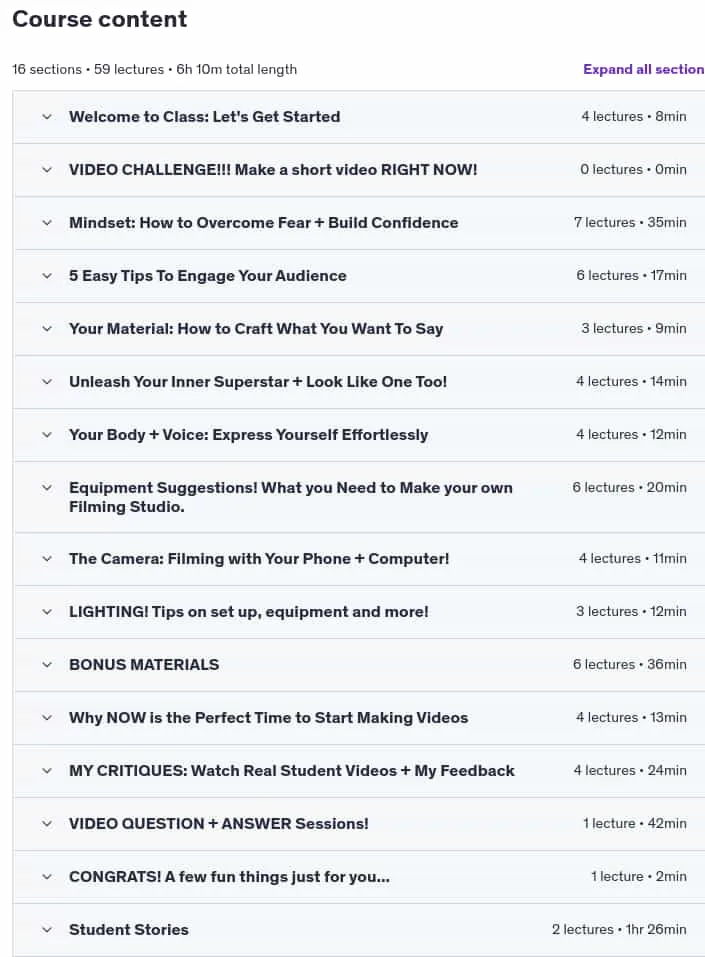Expand chevron for Mindset section

coord(47,223)
